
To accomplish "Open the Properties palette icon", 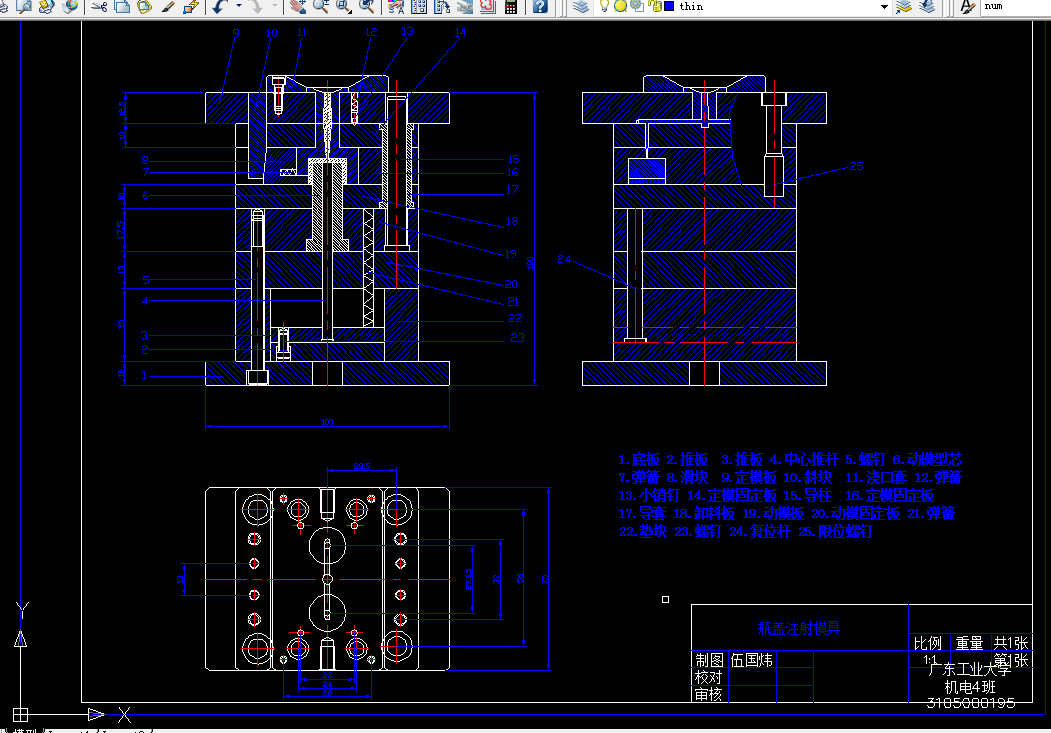I will pyautogui.click(x=396, y=7).
